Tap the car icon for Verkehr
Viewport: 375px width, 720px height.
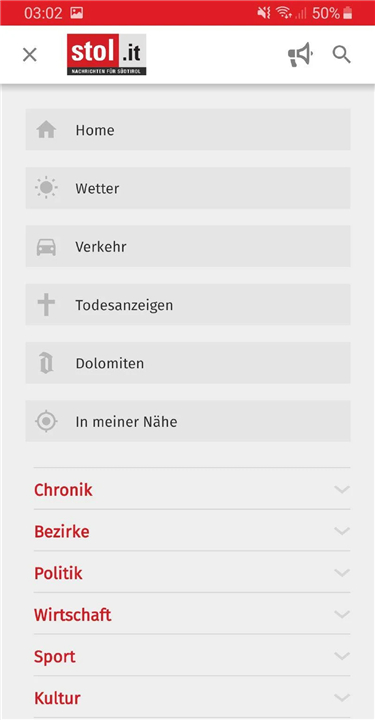tap(46, 247)
